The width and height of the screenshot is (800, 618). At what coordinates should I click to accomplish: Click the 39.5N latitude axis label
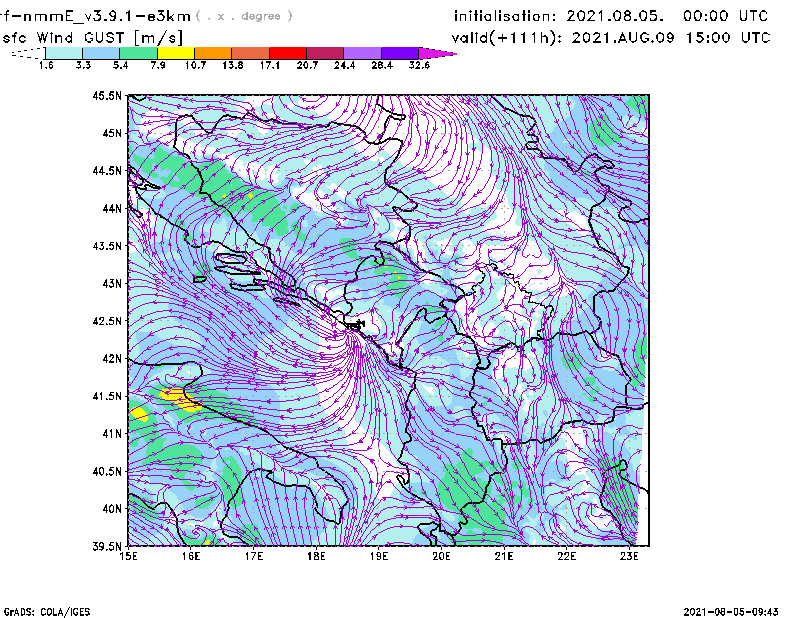point(107,546)
